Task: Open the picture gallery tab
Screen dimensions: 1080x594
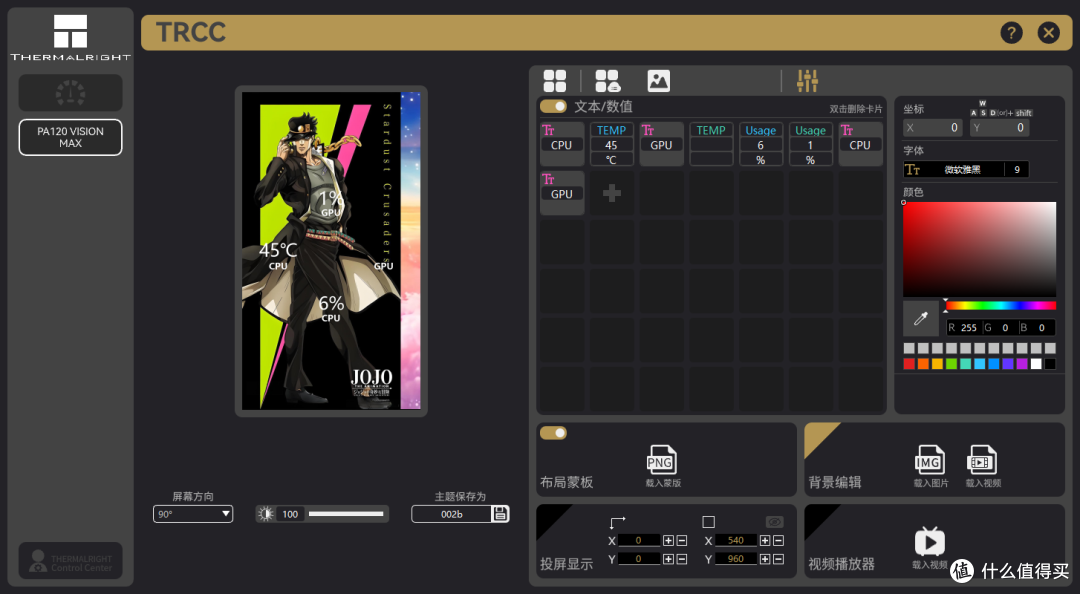Action: coord(658,81)
